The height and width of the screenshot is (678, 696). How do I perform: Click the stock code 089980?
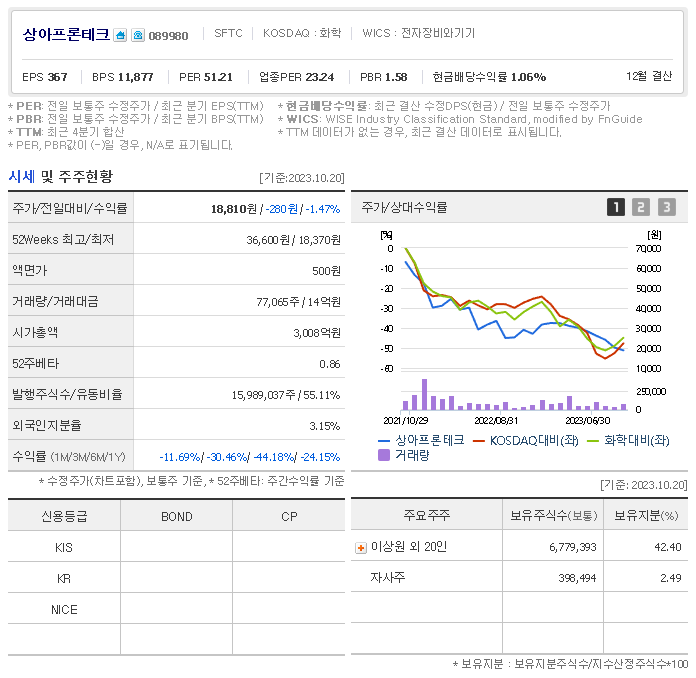[x=168, y=36]
